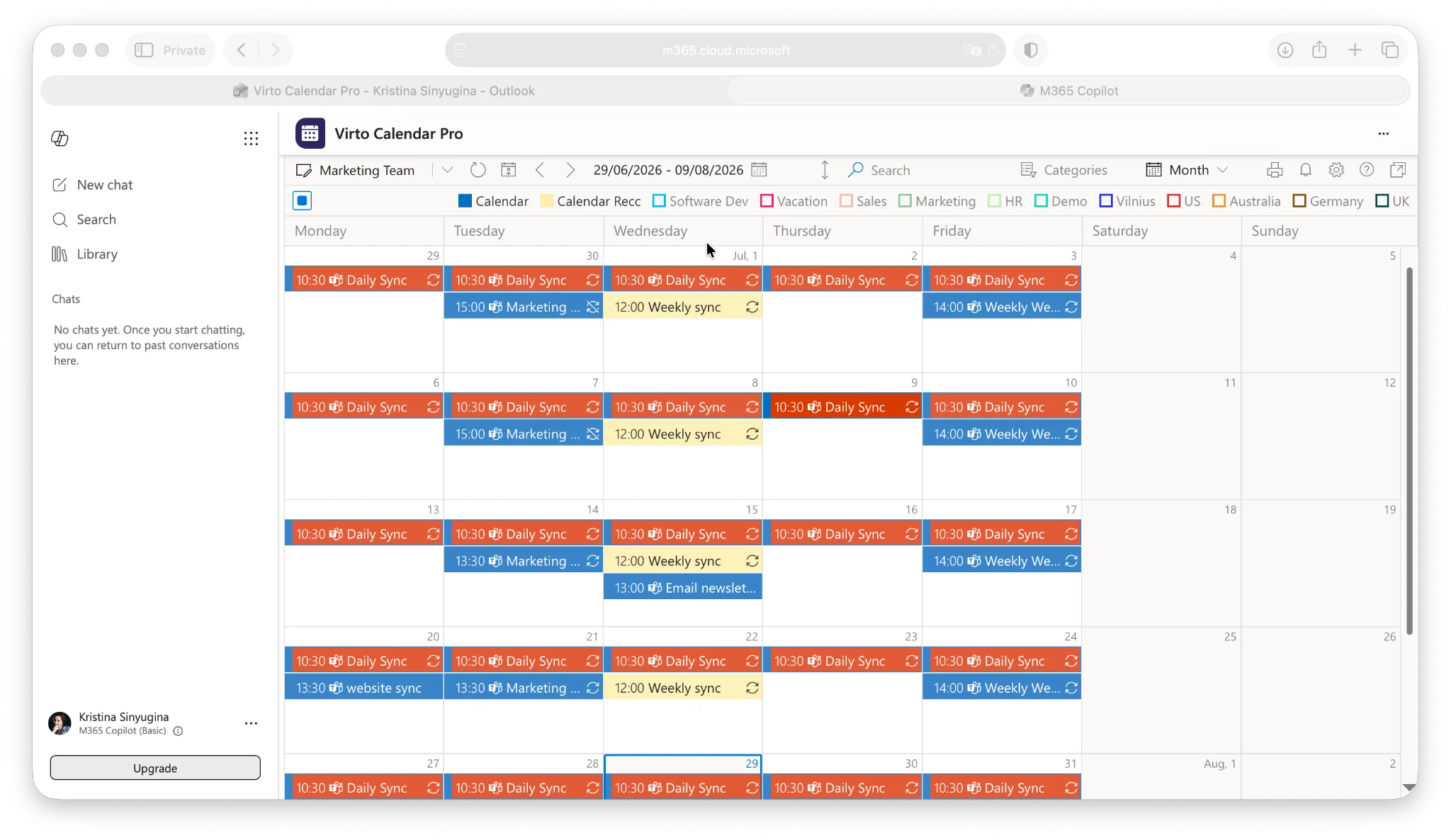Open the help question mark icon
The image size is (1451, 840).
pos(1367,170)
